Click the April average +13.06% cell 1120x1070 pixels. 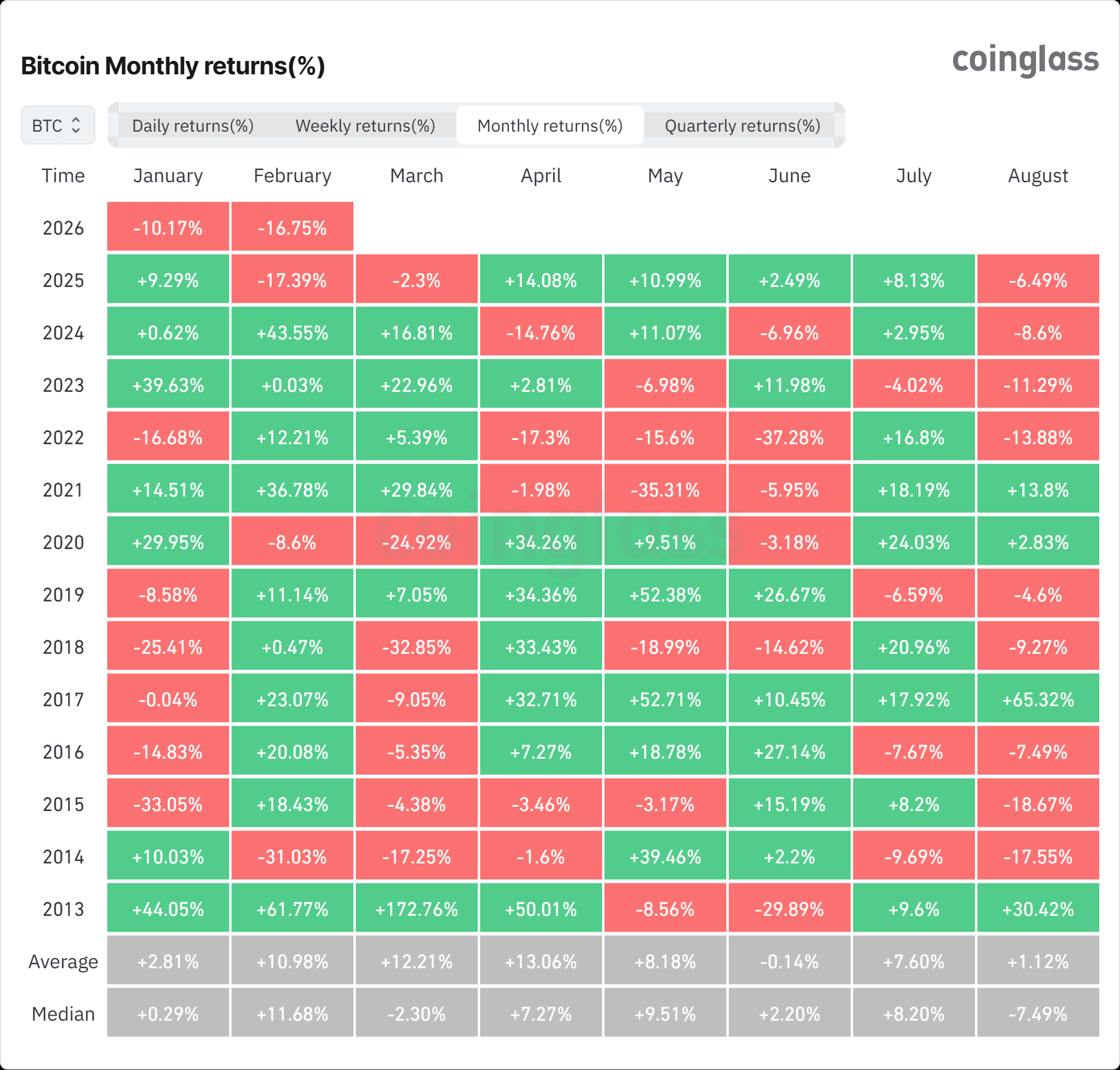[x=541, y=962]
